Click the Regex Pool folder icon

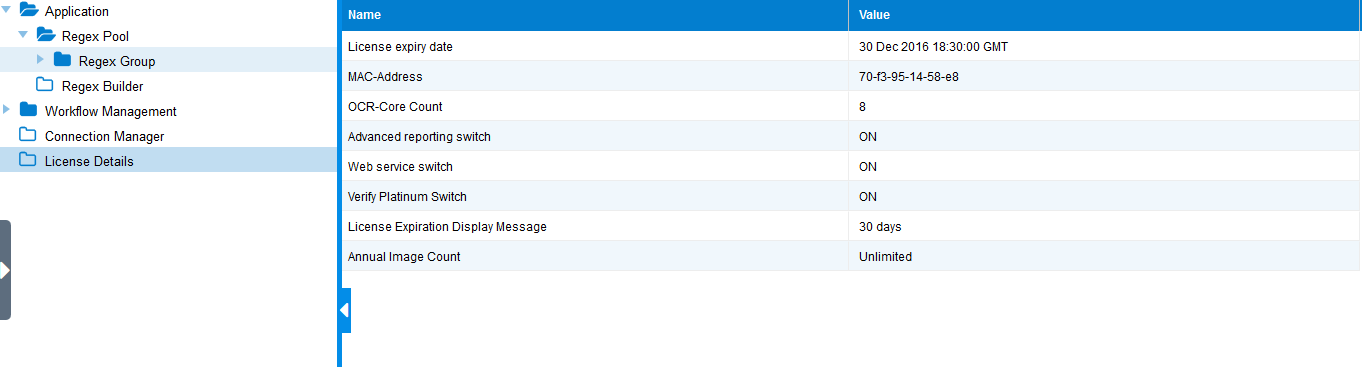coord(45,36)
